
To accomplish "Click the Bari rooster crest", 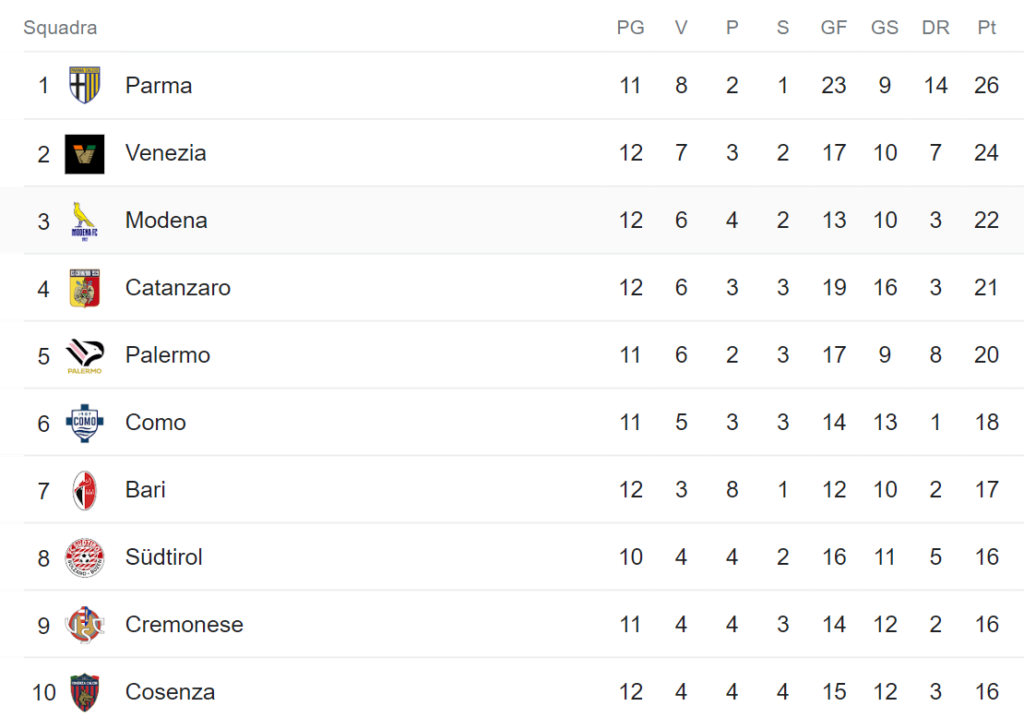I will (x=84, y=490).
